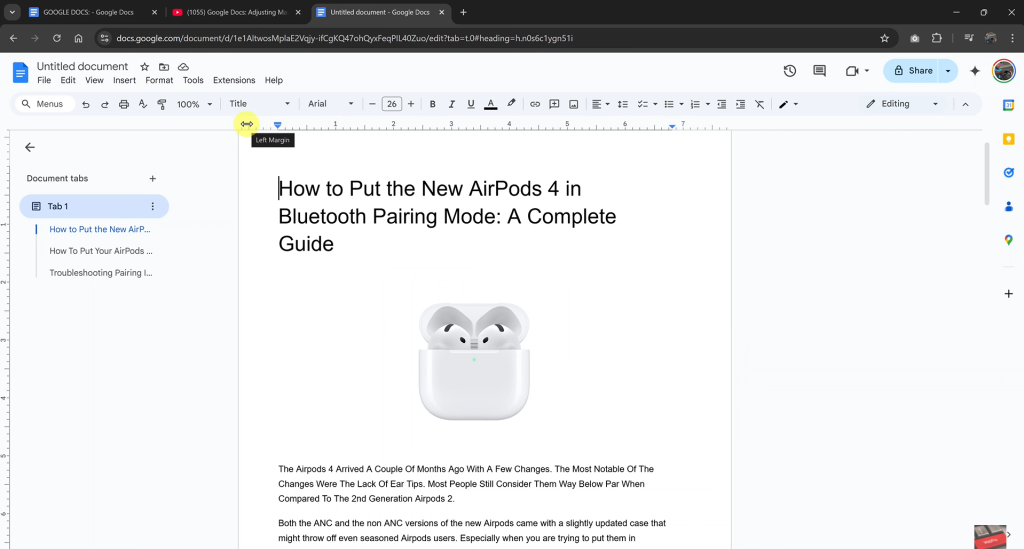The height and width of the screenshot is (549, 1024).
Task: Open the highlight color picker
Action: coord(511,104)
